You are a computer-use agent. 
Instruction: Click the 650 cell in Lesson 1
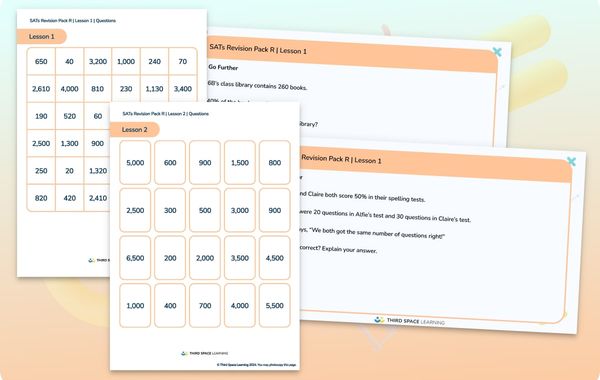coord(41,61)
